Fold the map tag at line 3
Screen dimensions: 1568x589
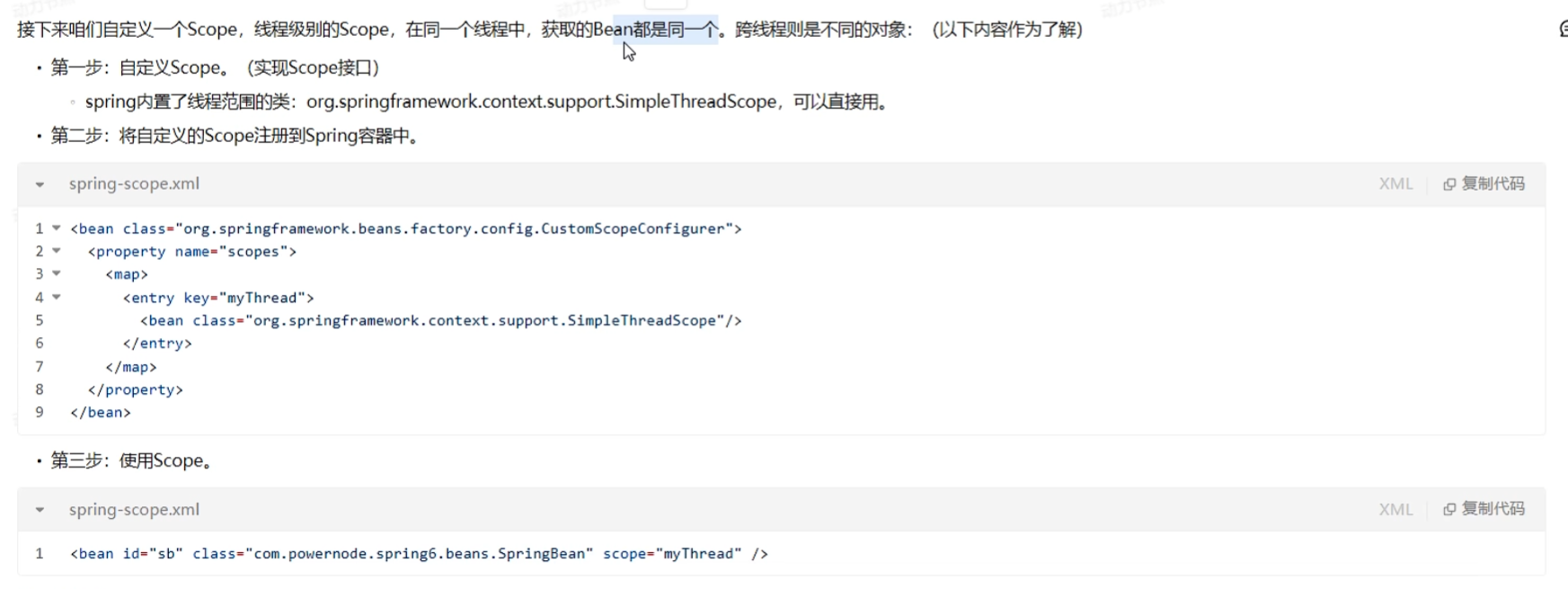[x=57, y=273]
